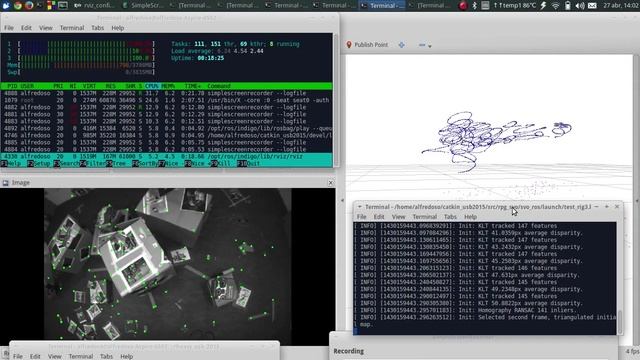The width and height of the screenshot is (640, 360).
Task: Click F4 Filter in htop footer
Action: (x=93, y=163)
